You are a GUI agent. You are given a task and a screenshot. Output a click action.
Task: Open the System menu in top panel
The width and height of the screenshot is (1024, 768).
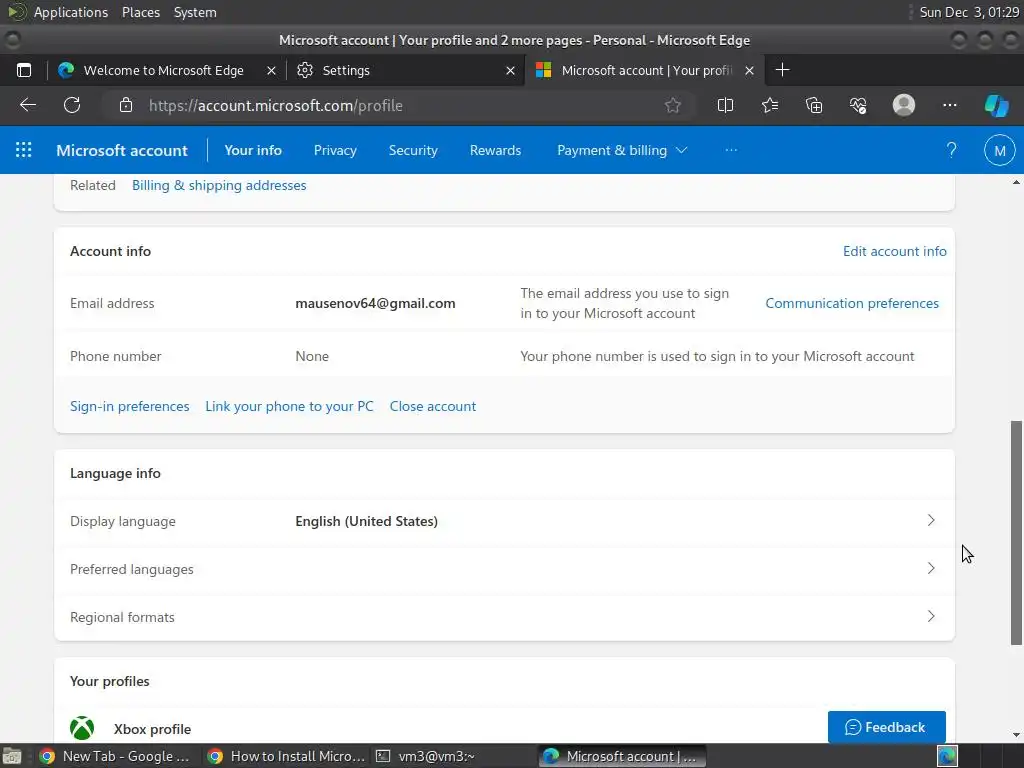point(195,12)
